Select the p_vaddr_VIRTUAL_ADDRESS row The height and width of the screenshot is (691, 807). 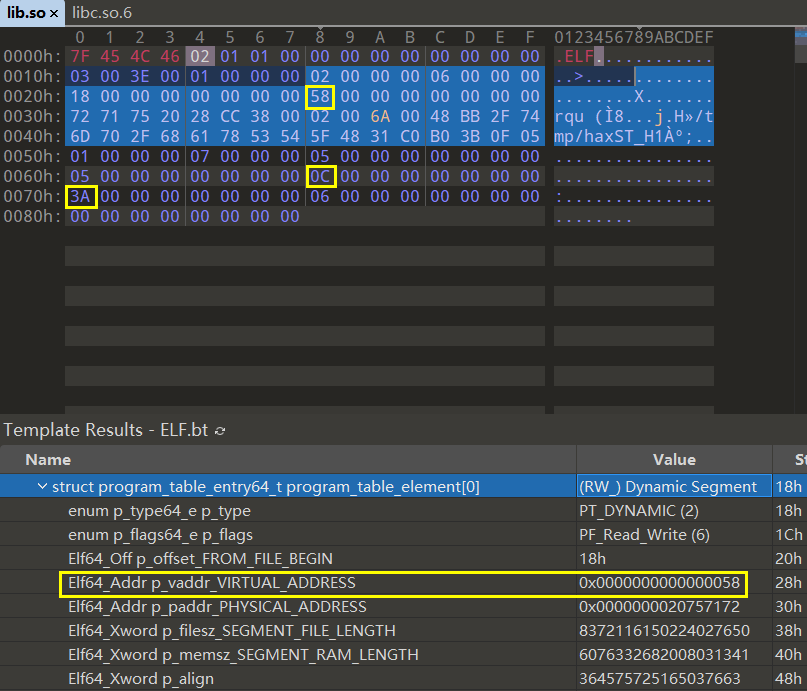pos(211,583)
